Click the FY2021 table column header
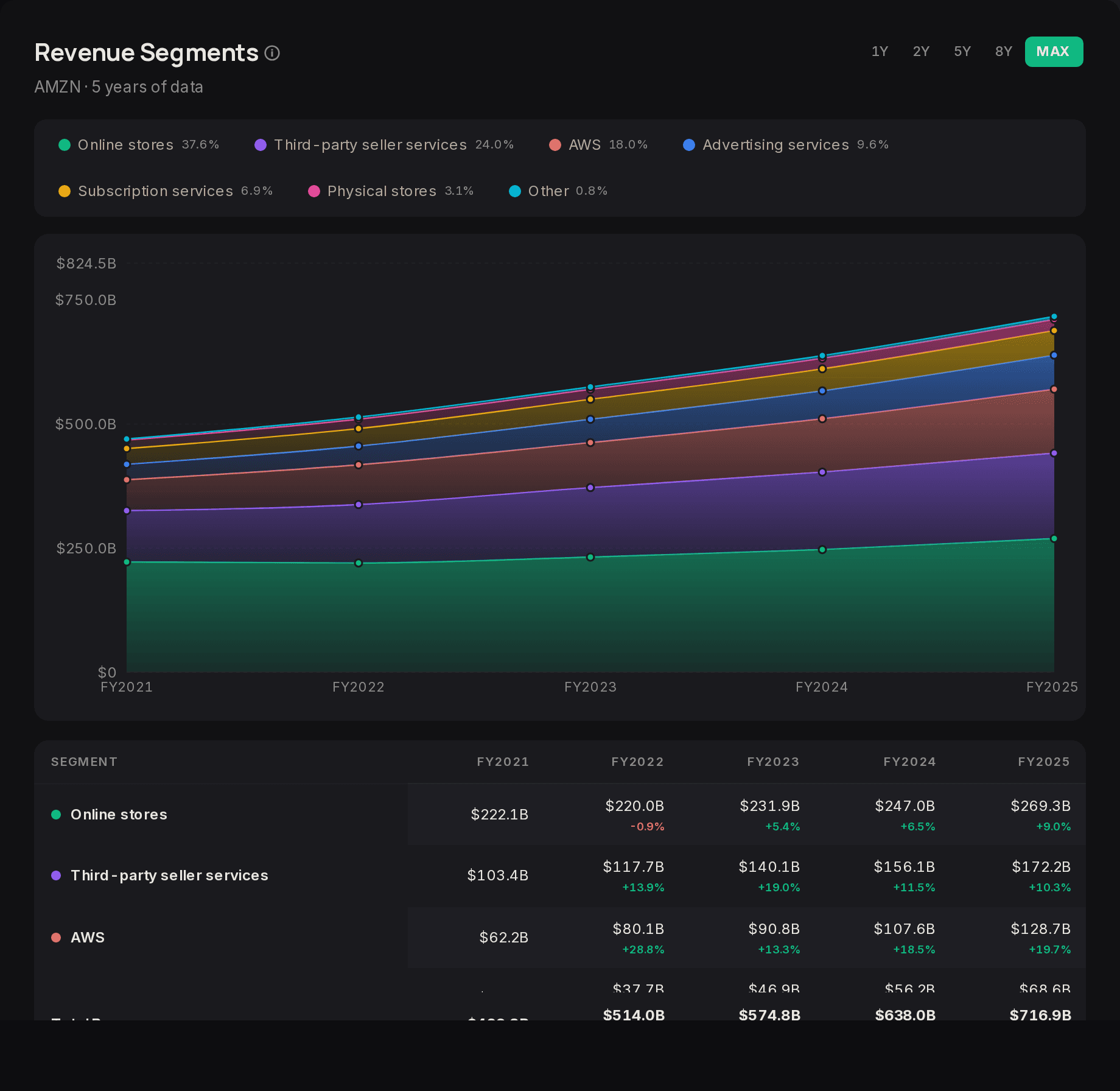The height and width of the screenshot is (1091, 1120). [x=503, y=762]
